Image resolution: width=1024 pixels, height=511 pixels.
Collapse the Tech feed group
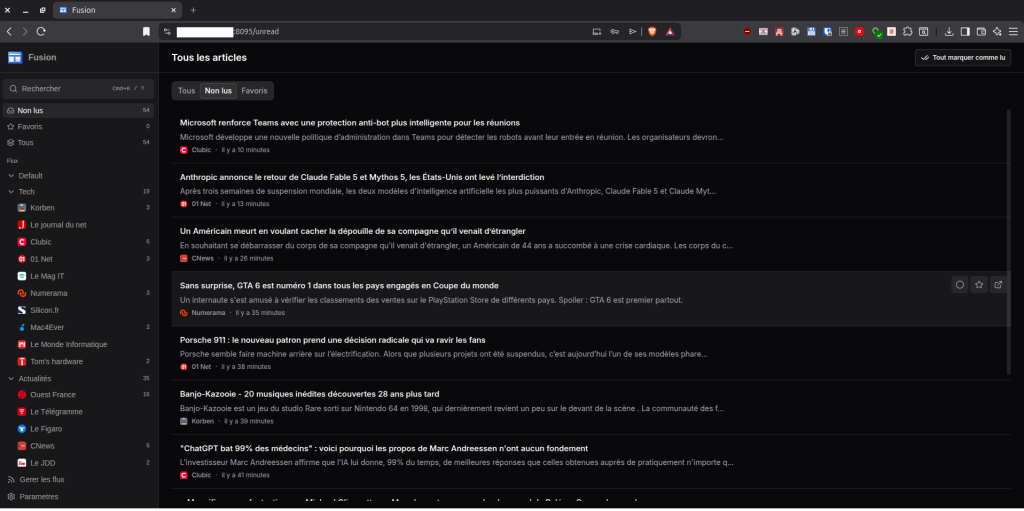[x=11, y=191]
